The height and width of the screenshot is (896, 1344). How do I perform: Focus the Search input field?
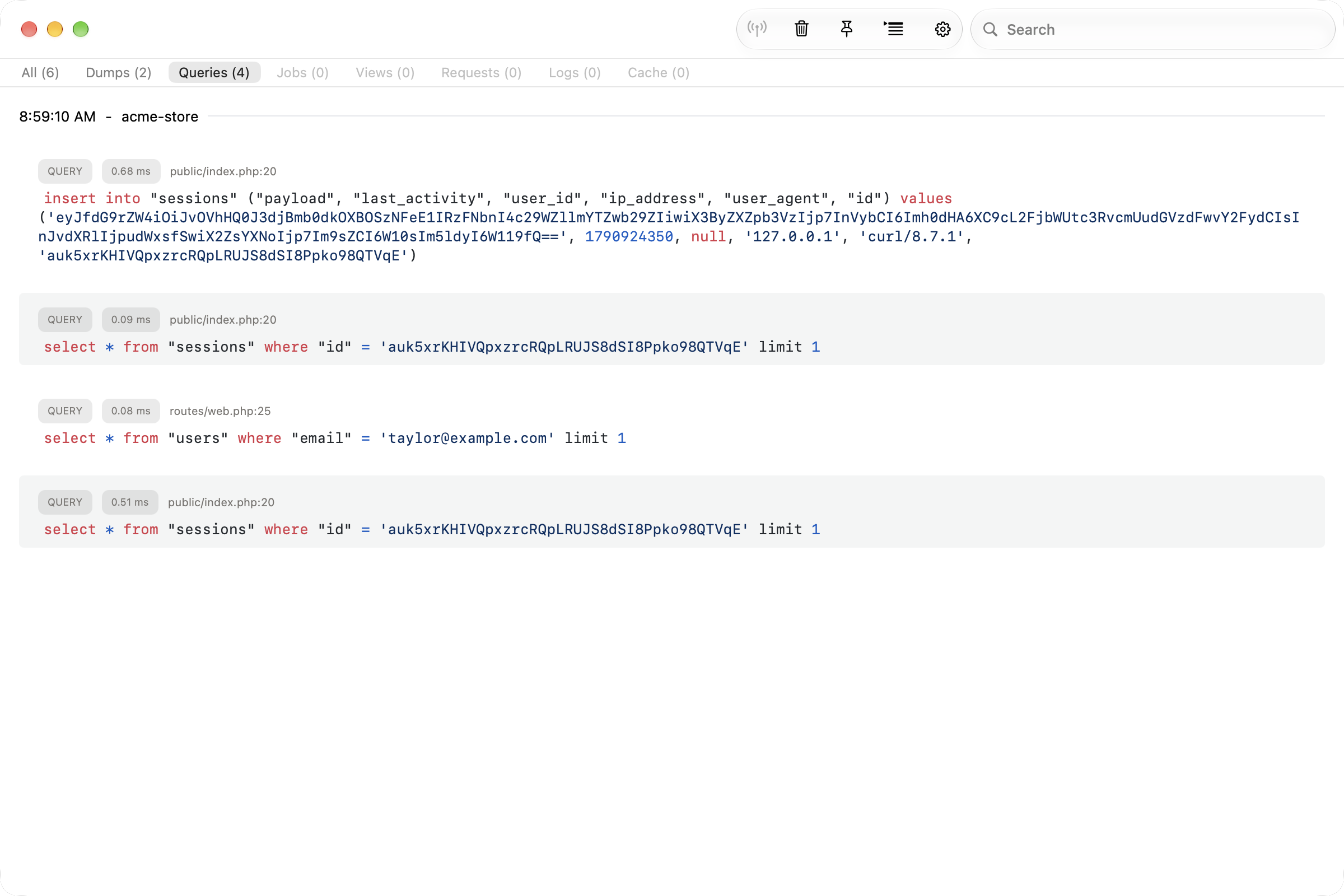(1152, 29)
